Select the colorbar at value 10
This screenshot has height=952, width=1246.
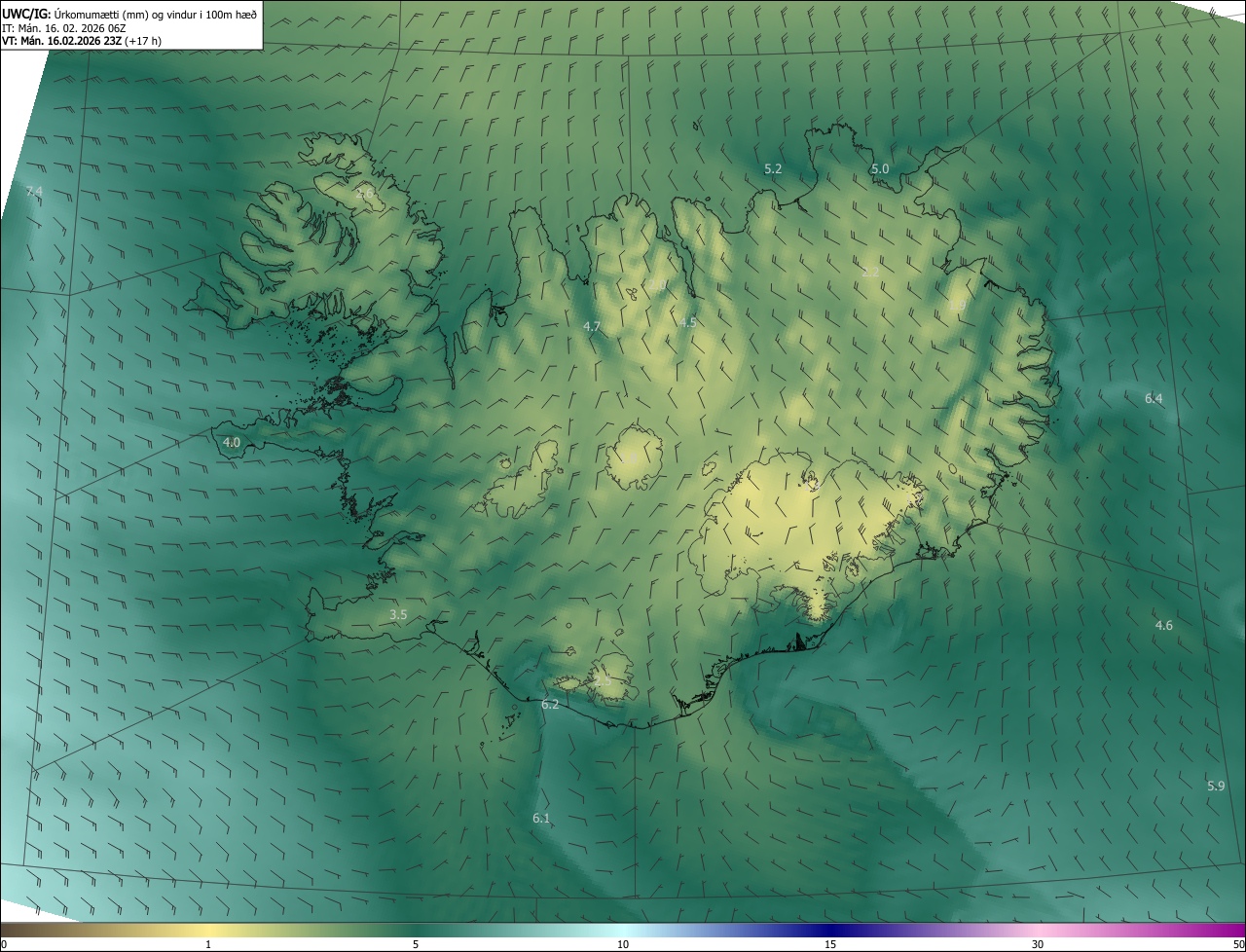[x=623, y=932]
